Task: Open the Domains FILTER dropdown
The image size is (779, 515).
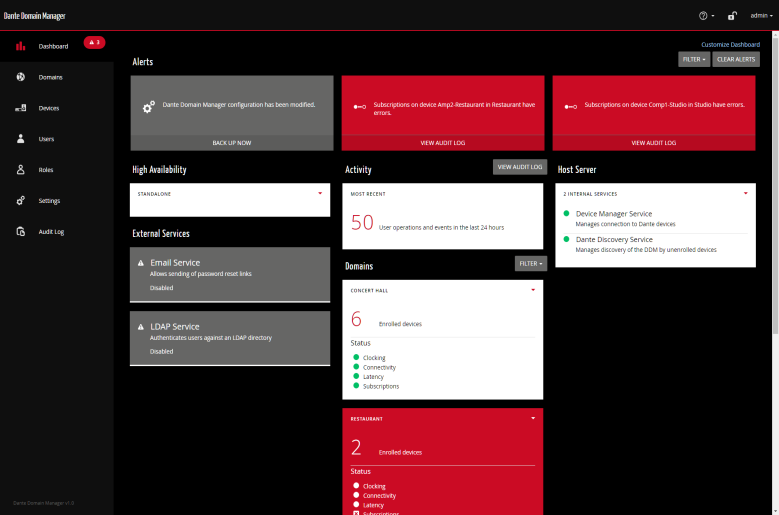Action: pos(531,264)
